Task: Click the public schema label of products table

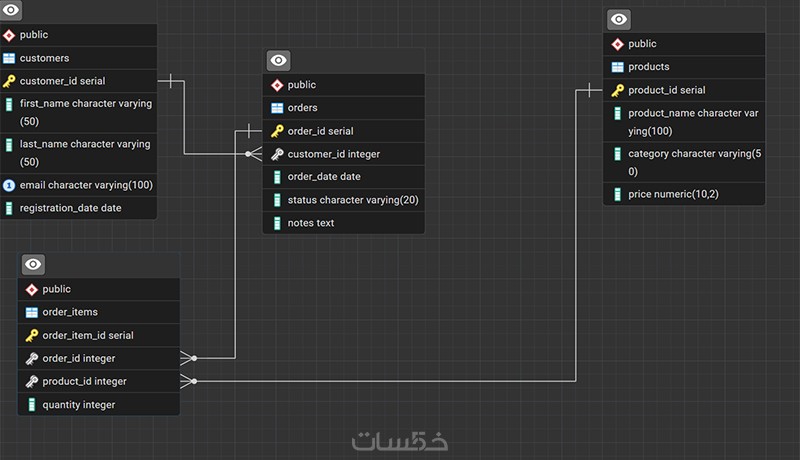Action: 642,44
